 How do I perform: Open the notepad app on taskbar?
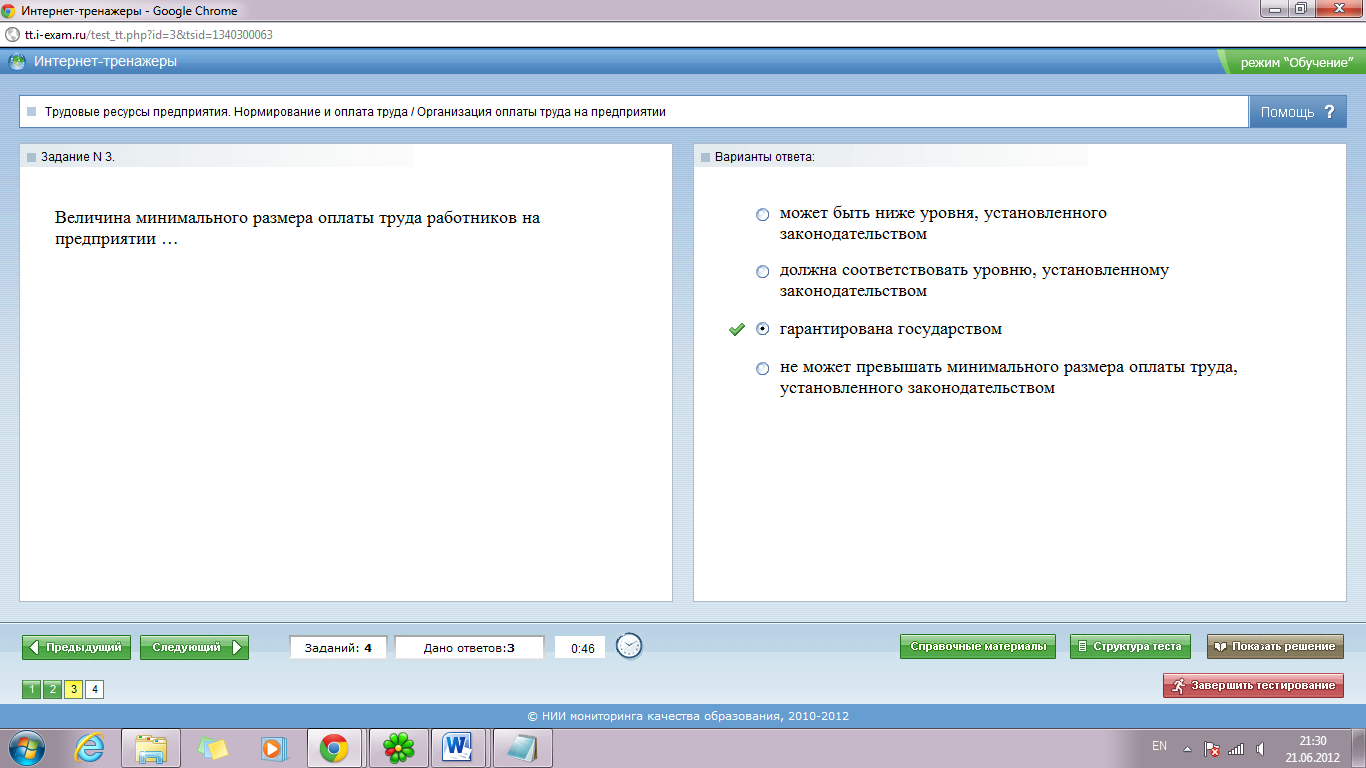[x=522, y=748]
